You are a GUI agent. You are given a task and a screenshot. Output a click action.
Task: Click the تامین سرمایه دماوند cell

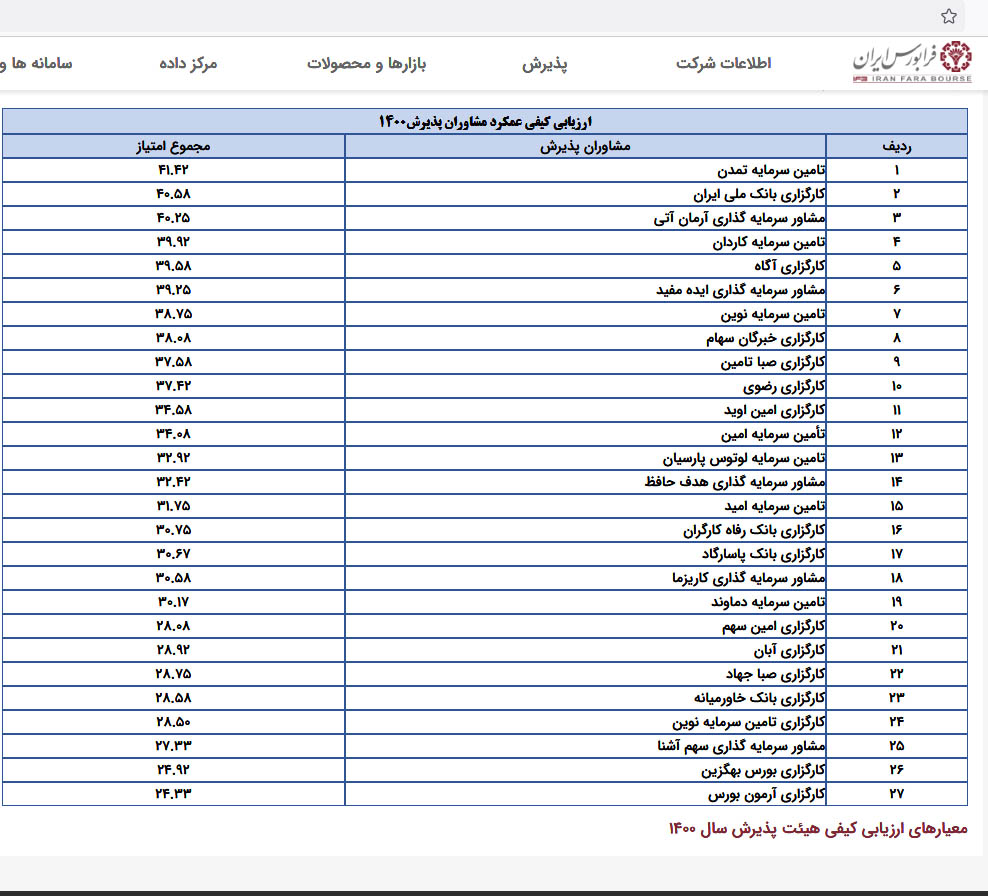click(768, 602)
